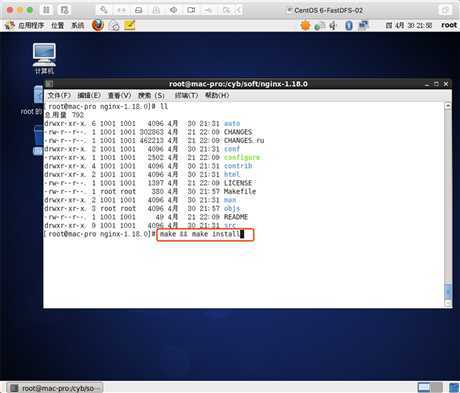Click the terminal window menu icon in the title bar
The height and width of the screenshot is (393, 460).
pos(49,84)
